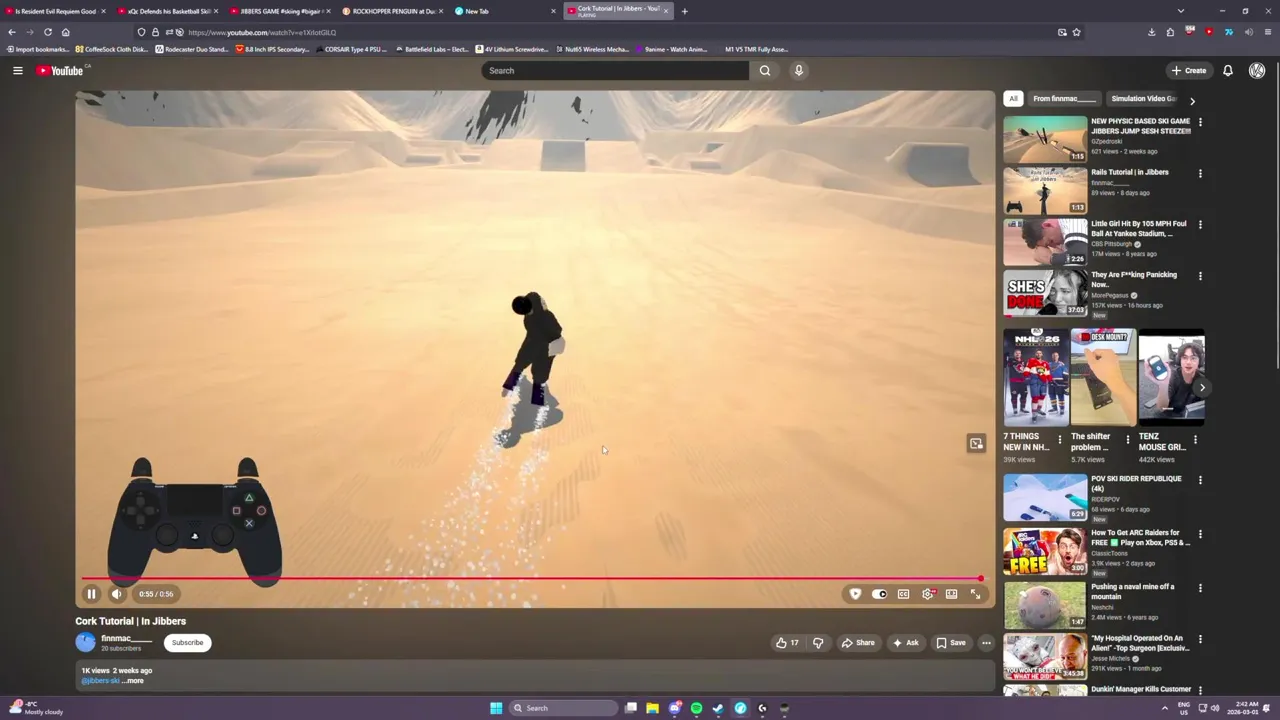
Task: Open options for Rails Tutorial video
Action: point(1200,173)
